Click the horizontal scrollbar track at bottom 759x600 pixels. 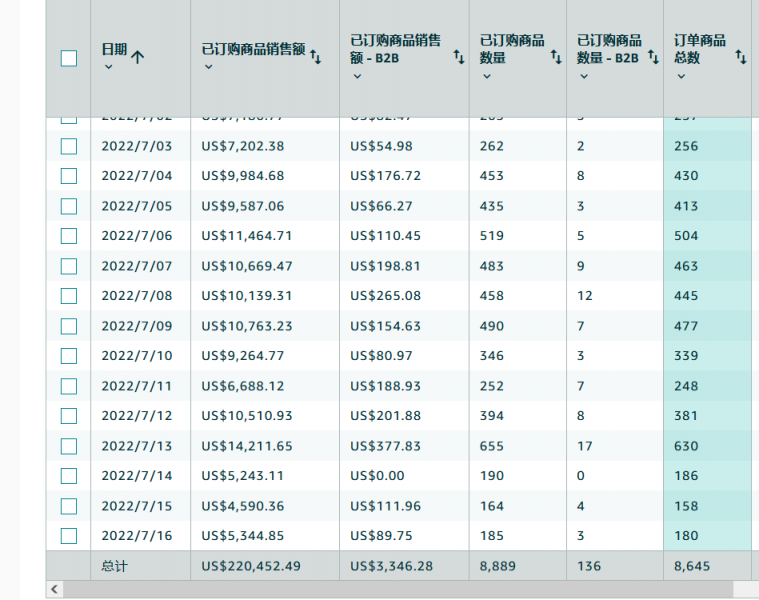click(400, 590)
